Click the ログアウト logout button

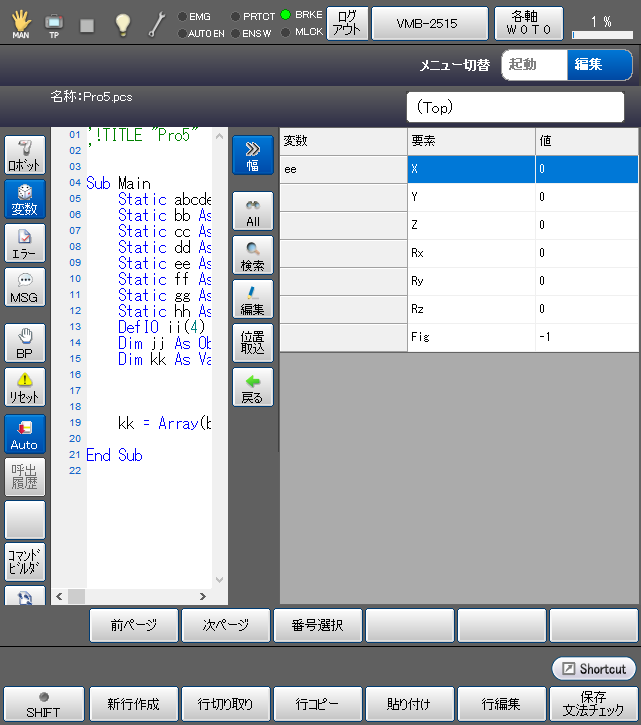point(347,23)
